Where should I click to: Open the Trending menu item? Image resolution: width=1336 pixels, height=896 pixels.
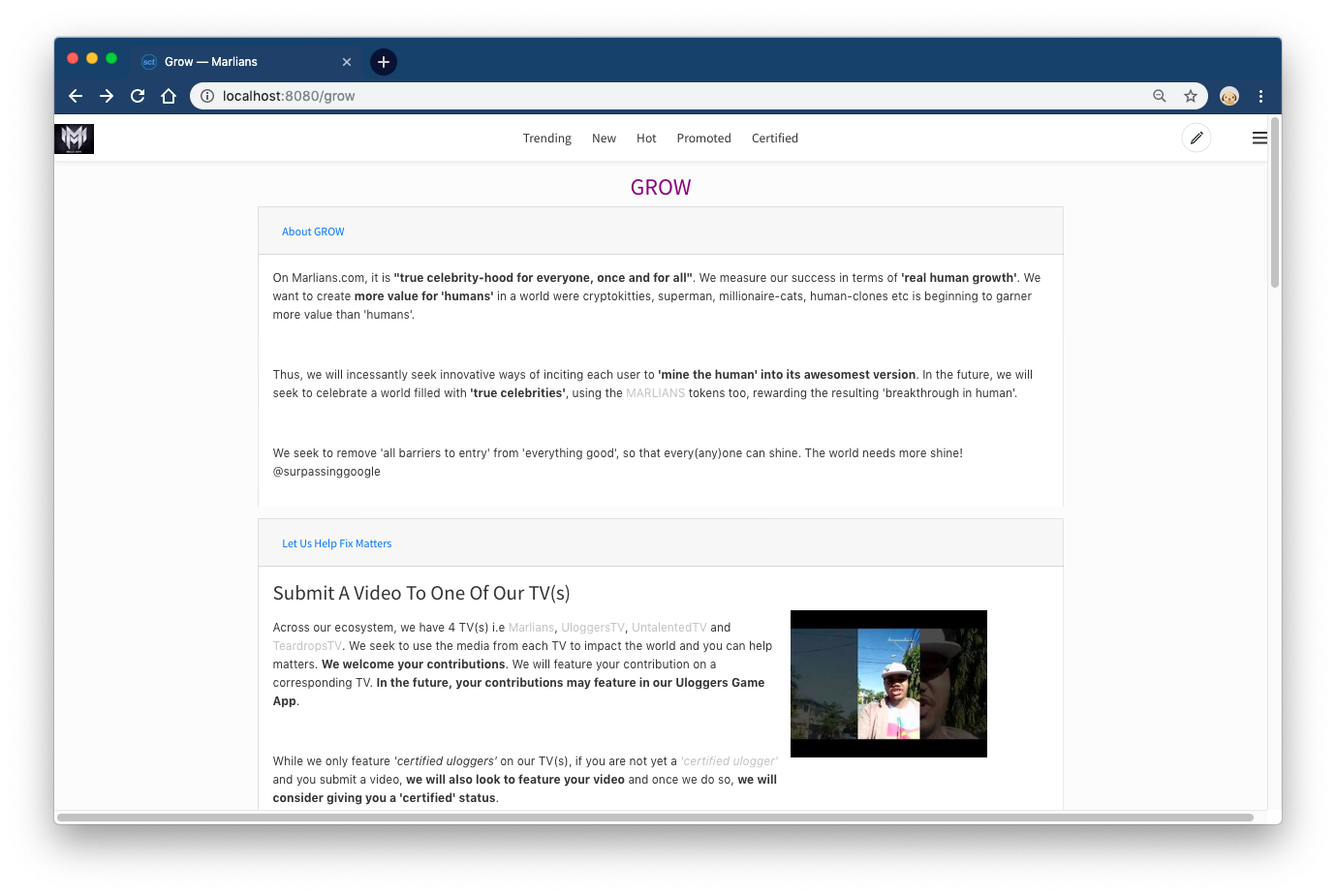tap(547, 139)
